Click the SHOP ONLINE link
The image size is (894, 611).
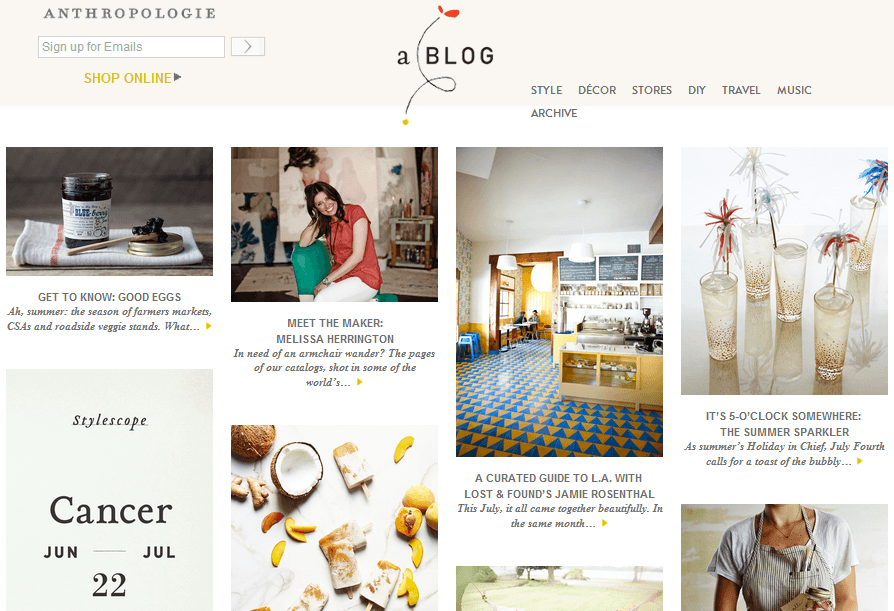click(128, 78)
